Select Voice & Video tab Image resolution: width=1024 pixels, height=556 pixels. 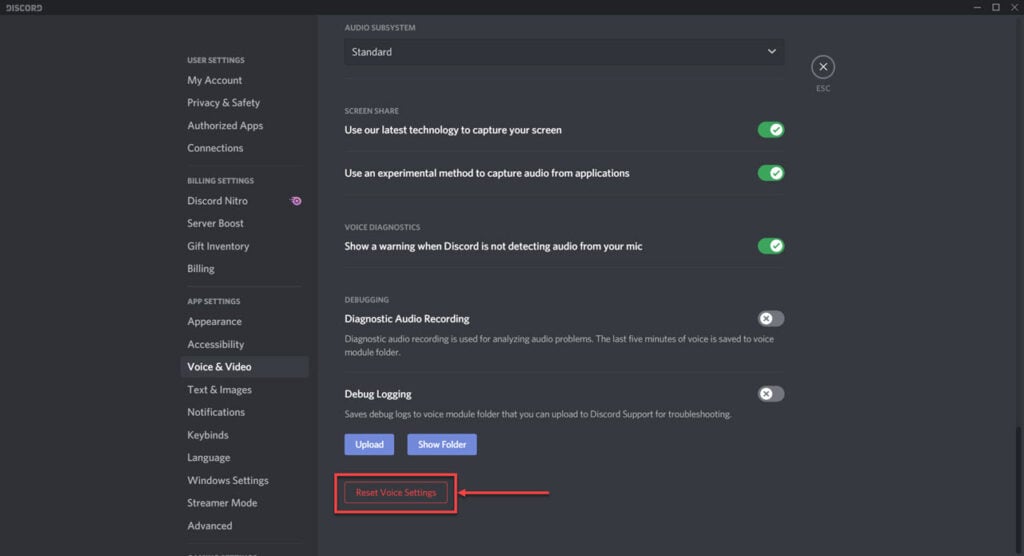244,367
